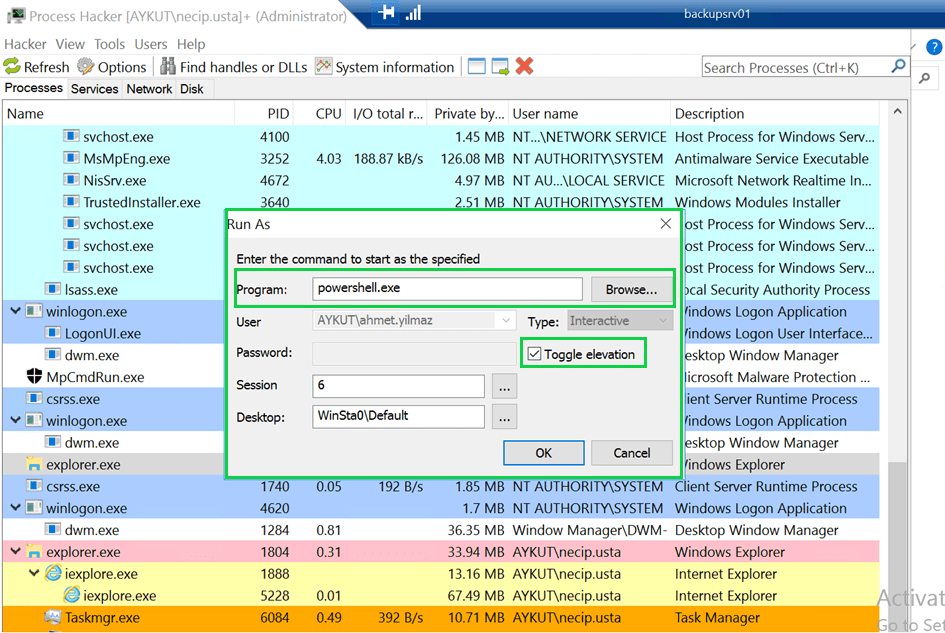Collapse the iexplore.exe PID 1888 tree node
Screen dimensions: 945x633
tap(34, 574)
